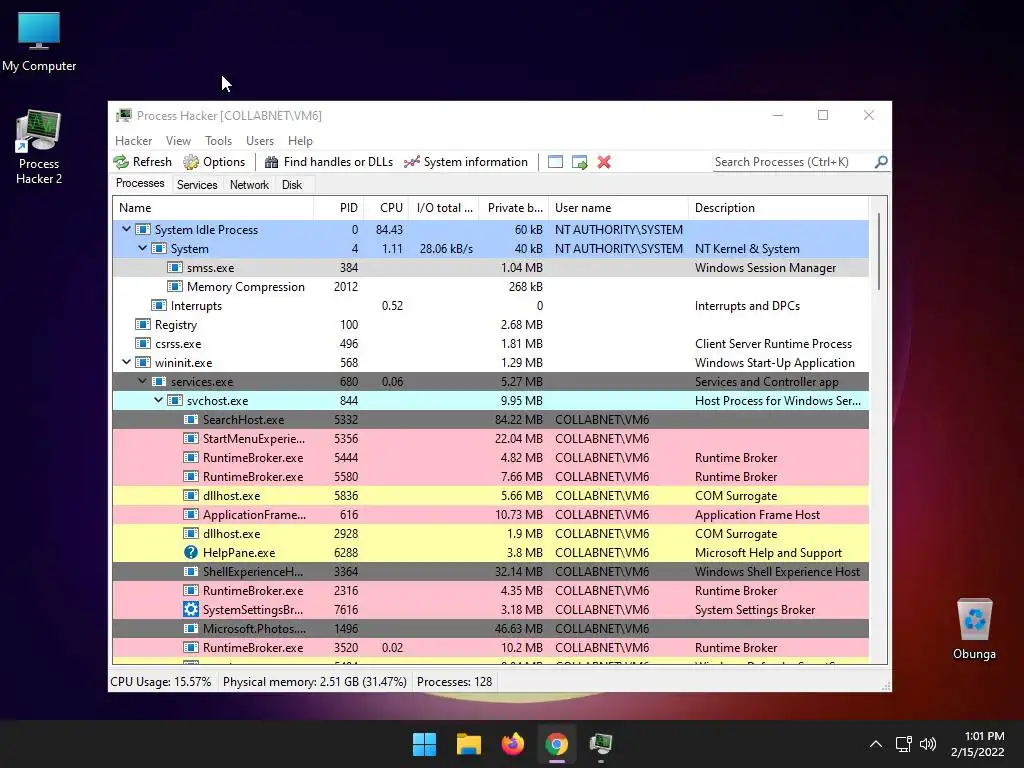Open My Computer desktop icon
The height and width of the screenshot is (768, 1024).
click(x=39, y=42)
